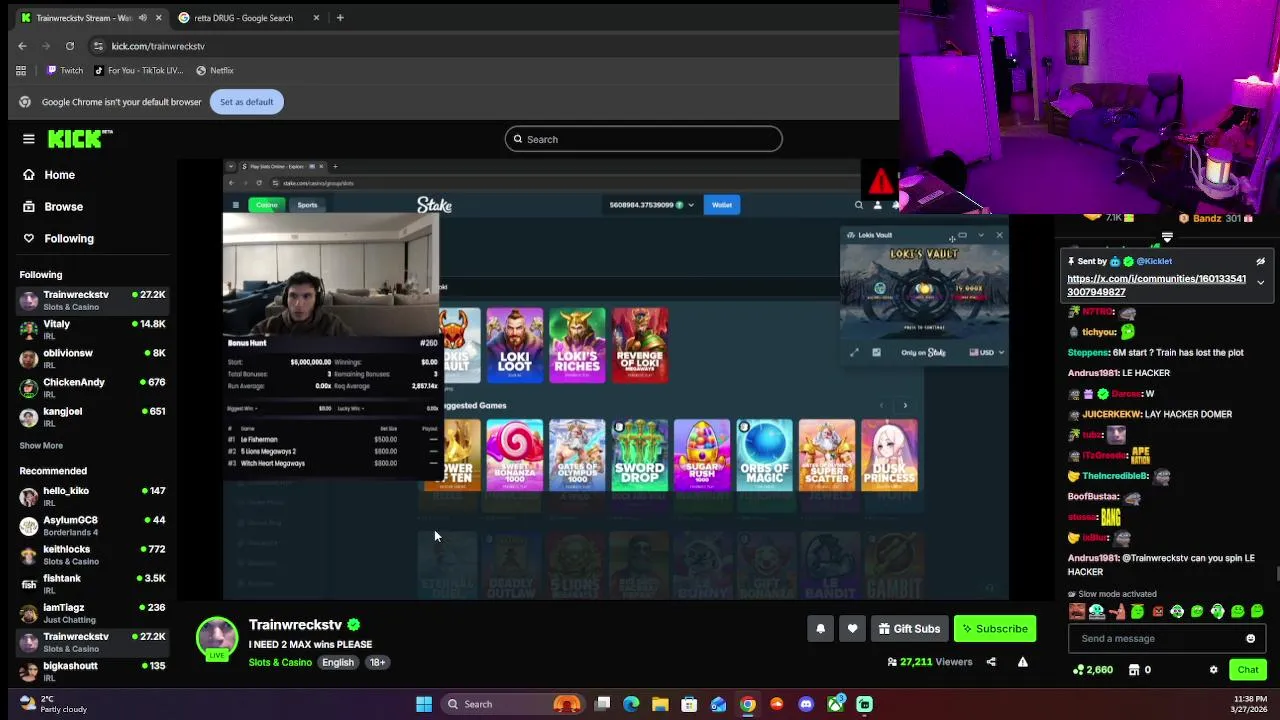Click Gift Subs button
The height and width of the screenshot is (720, 1280).
click(909, 629)
